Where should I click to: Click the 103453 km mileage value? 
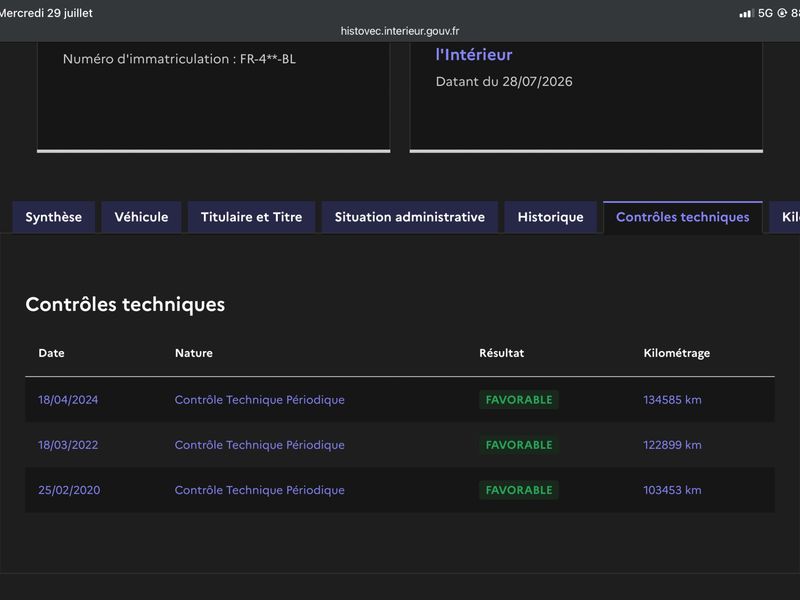point(672,490)
